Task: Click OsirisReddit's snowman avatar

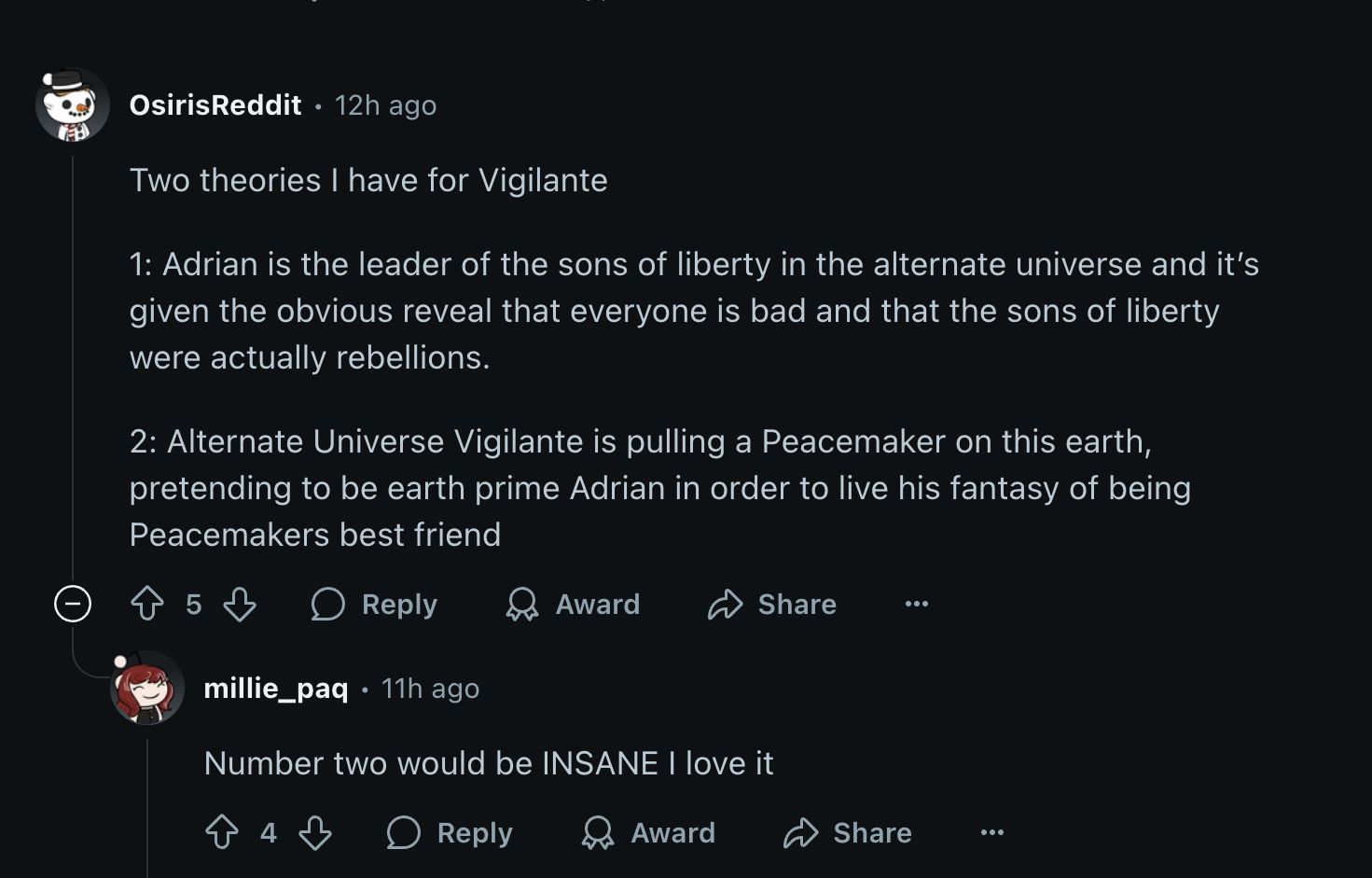Action: coord(73,105)
